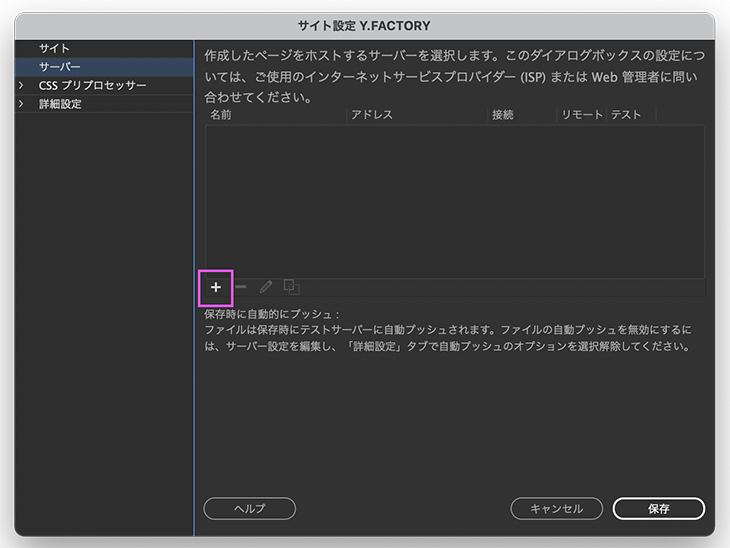This screenshot has height=548, width=730.
Task: Duplicate the server with the copy icon
Action: tap(292, 287)
